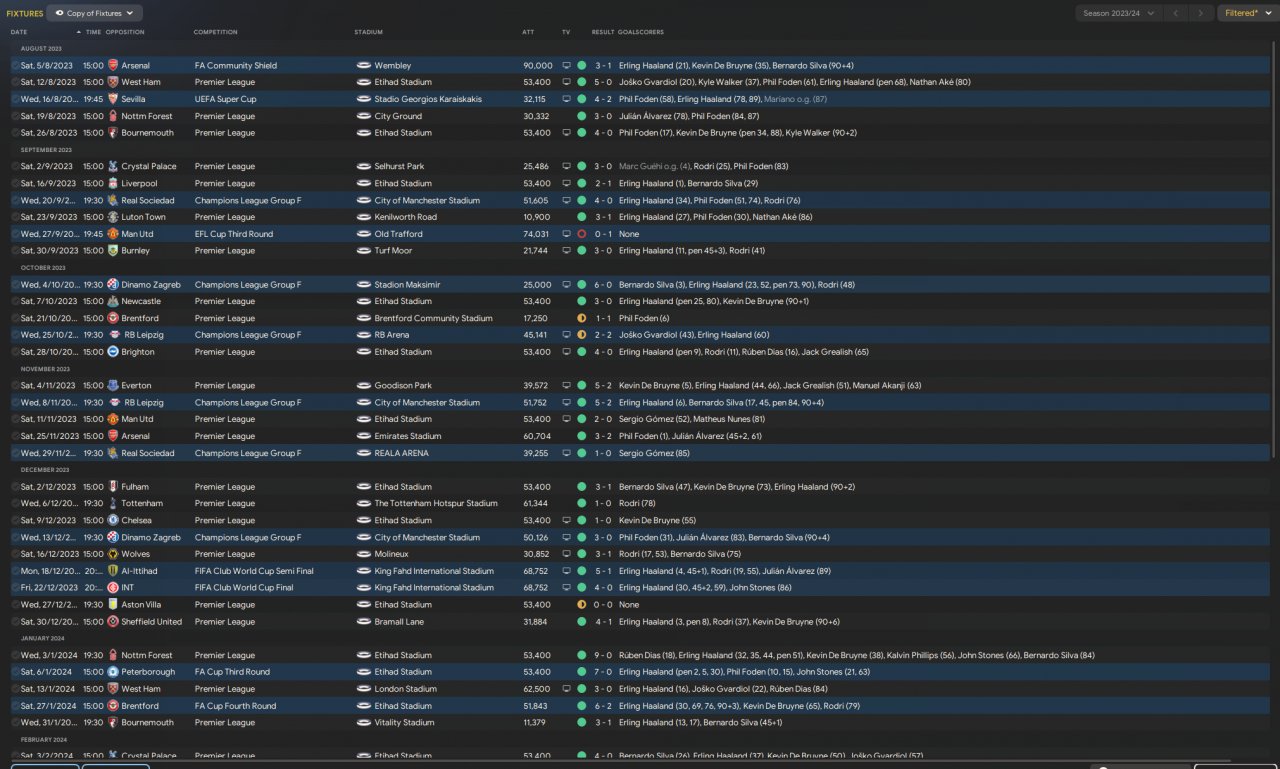Open the Sevilla opposition link
The width and height of the screenshot is (1280, 769).
click(135, 99)
